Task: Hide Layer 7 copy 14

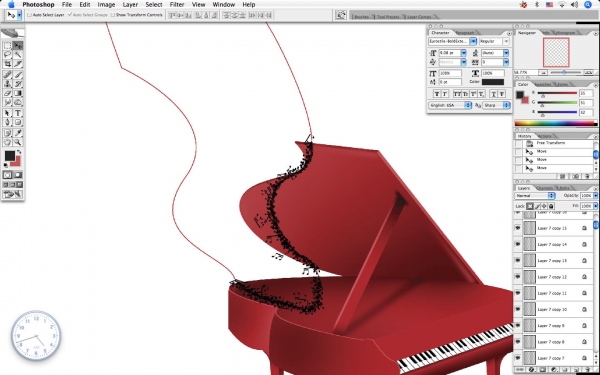Action: [x=518, y=244]
